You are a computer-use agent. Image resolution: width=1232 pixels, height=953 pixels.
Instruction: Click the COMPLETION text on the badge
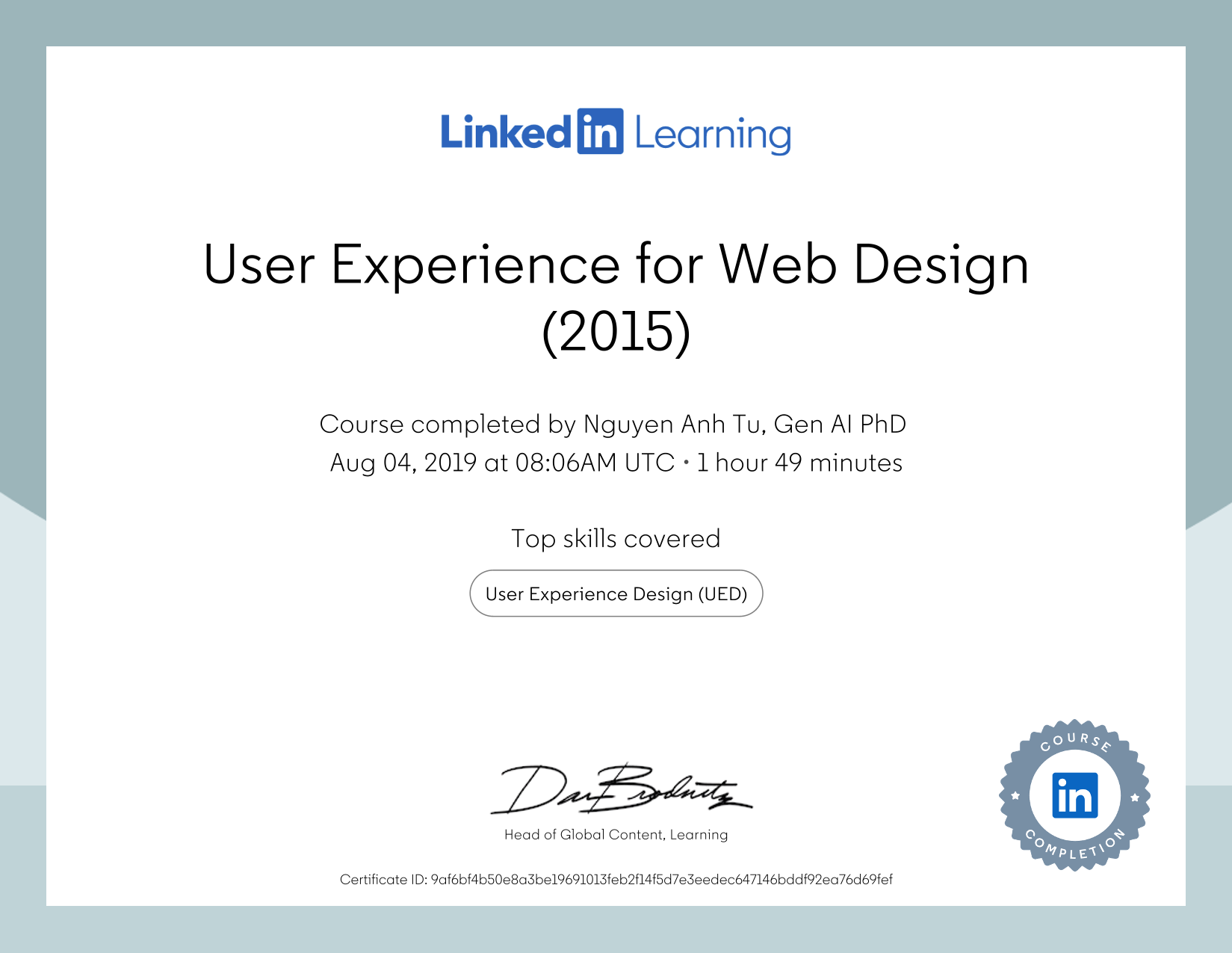tap(1074, 851)
